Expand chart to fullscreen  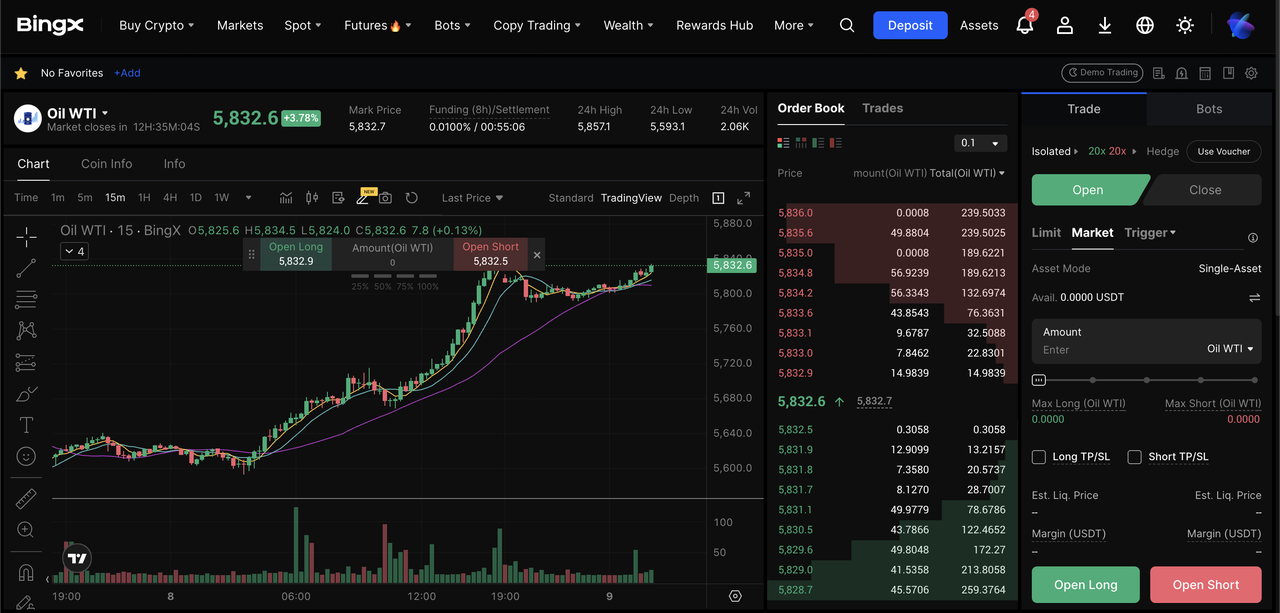click(744, 198)
